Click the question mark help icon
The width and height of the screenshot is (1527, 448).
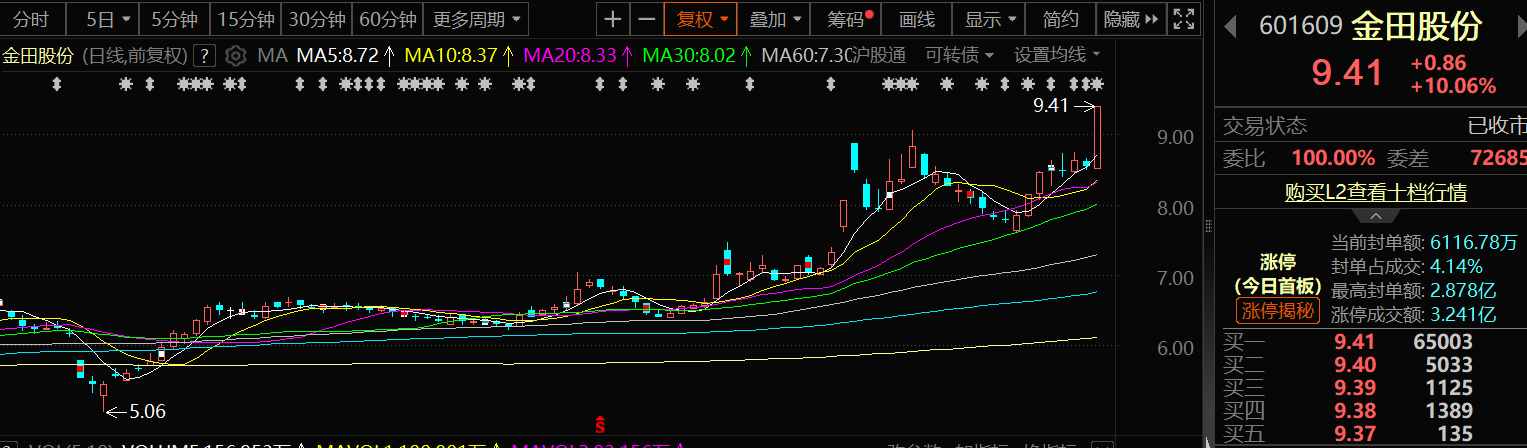tap(204, 55)
